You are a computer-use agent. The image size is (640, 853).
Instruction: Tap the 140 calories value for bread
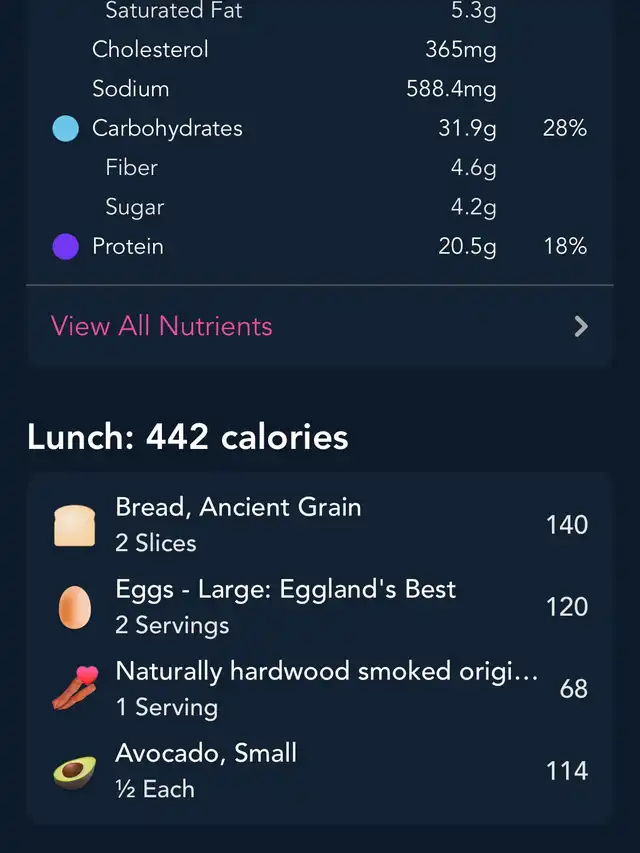[567, 525]
